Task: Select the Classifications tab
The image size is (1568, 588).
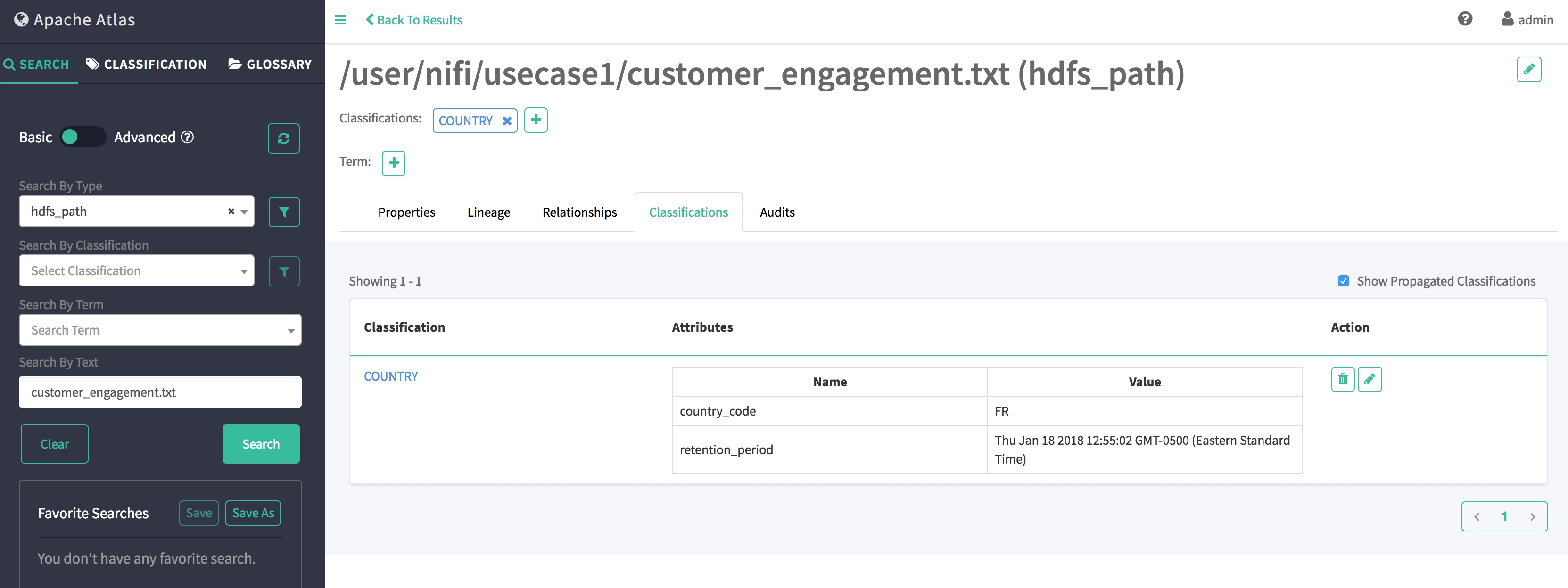Action: click(688, 212)
